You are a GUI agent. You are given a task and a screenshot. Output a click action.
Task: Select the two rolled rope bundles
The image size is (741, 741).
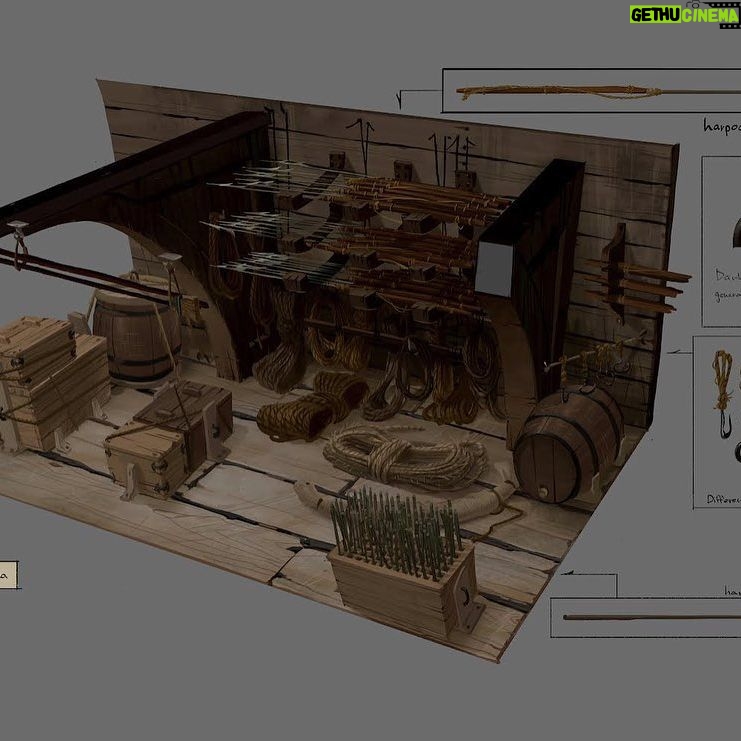312,405
